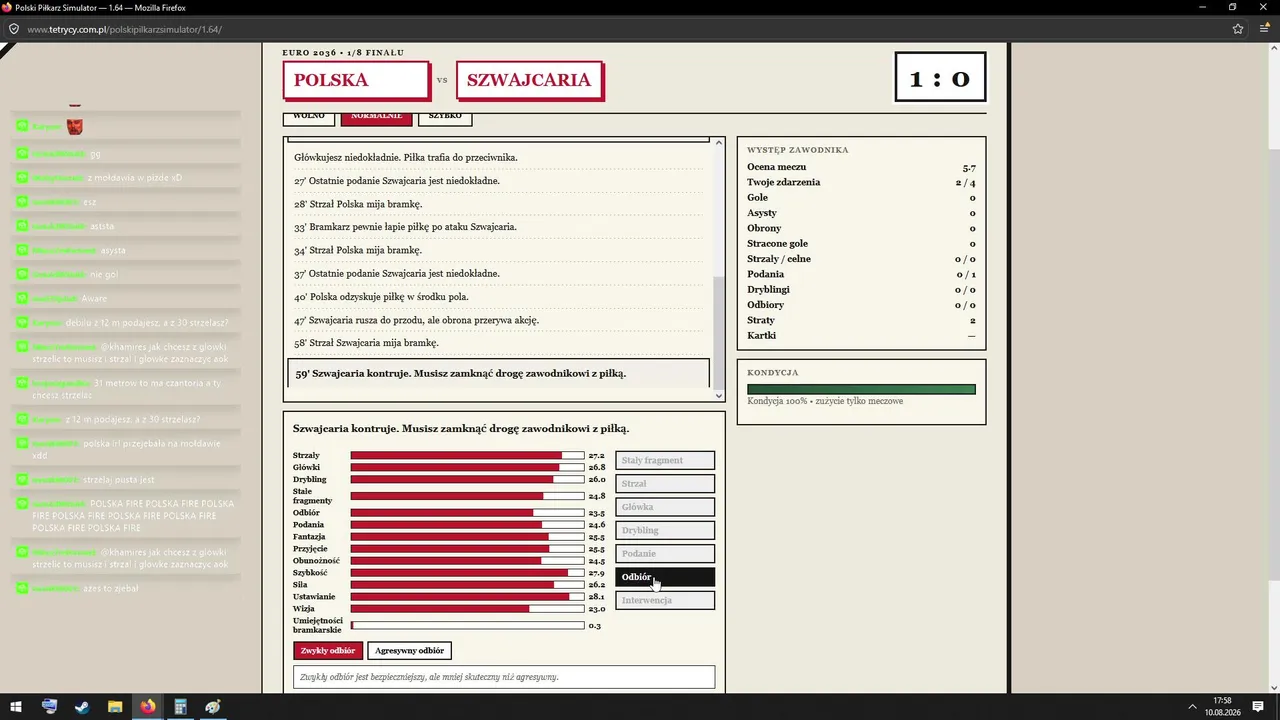
Task: Click the Siła skill label
Action: click(x=302, y=585)
